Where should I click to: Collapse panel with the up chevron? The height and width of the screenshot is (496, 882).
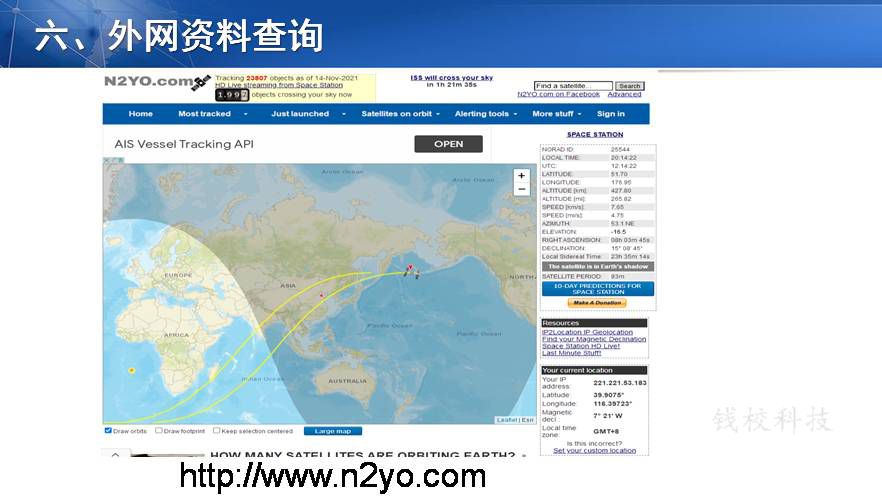(x=115, y=454)
